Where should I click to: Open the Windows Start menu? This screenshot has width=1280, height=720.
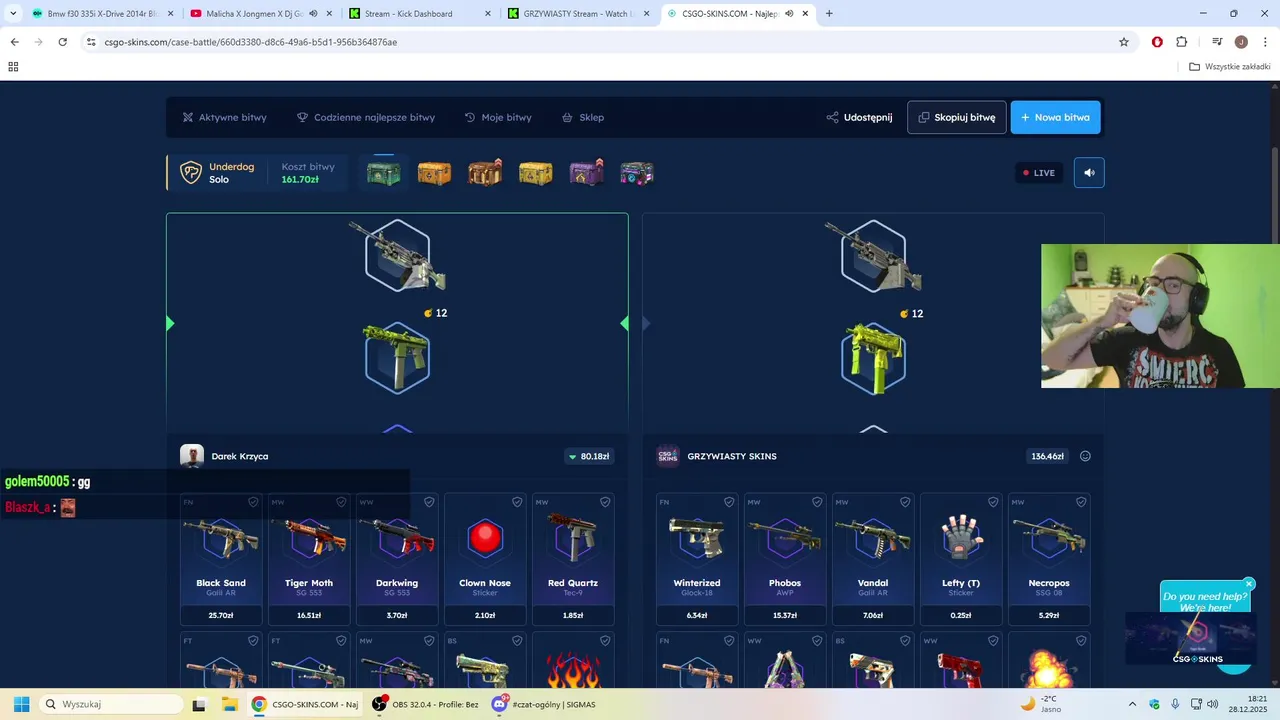tap(21, 704)
